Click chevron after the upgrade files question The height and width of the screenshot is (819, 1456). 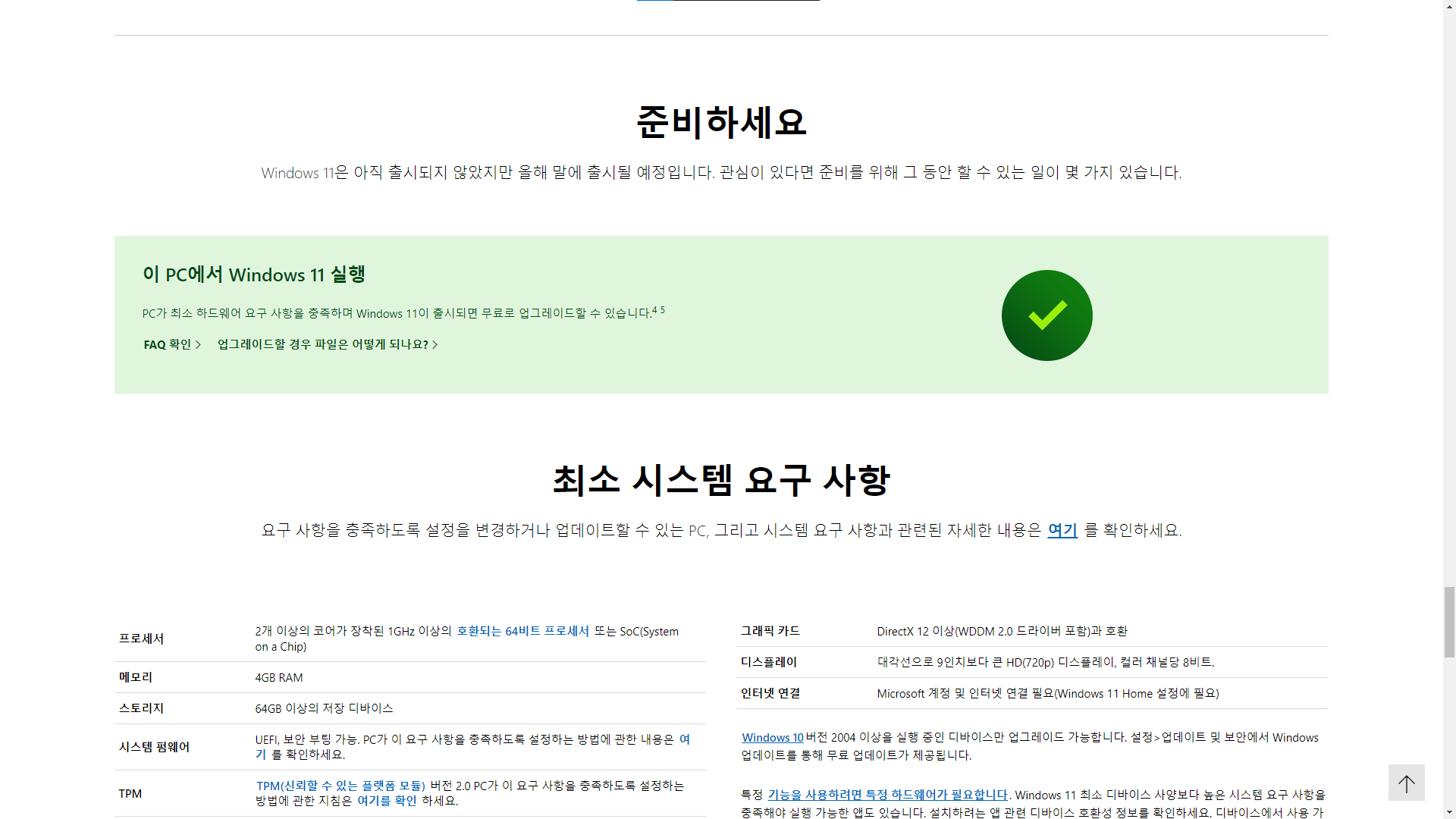coord(435,345)
